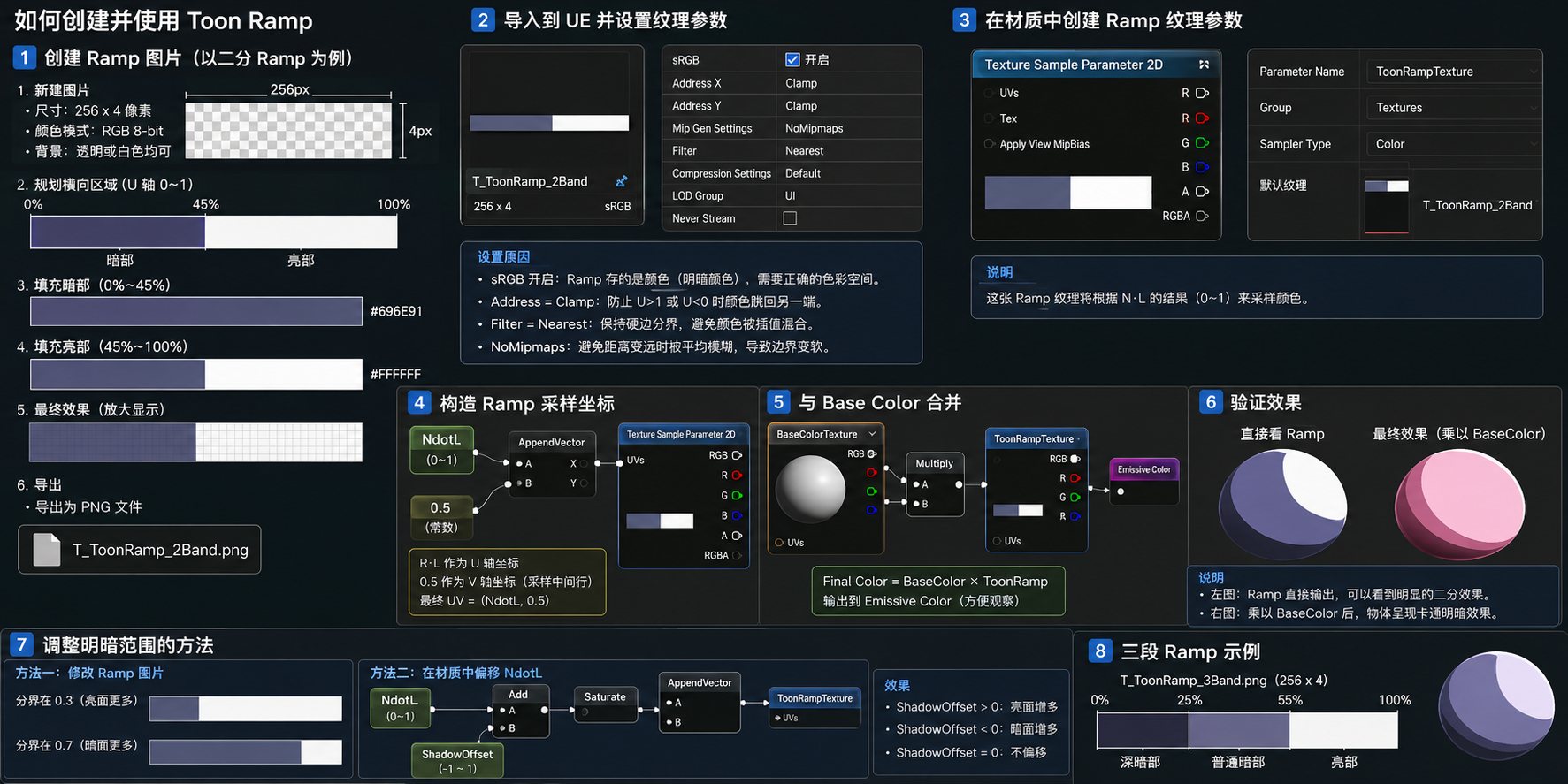Click the UVs input pin of BaseColorTexture node

(x=779, y=543)
